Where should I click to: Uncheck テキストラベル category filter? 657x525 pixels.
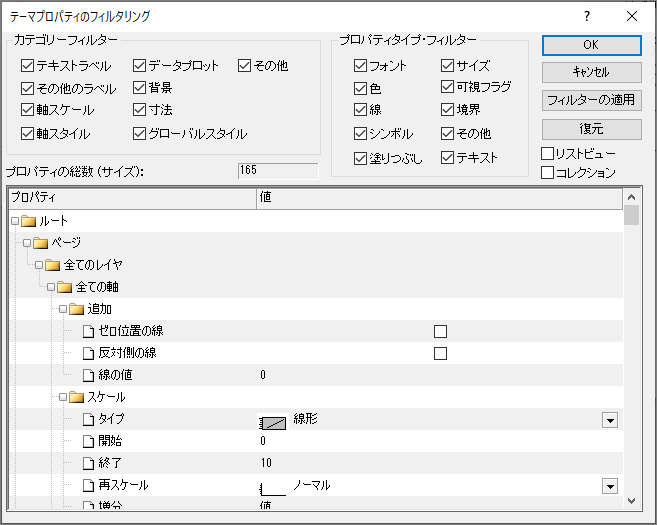coord(27,66)
